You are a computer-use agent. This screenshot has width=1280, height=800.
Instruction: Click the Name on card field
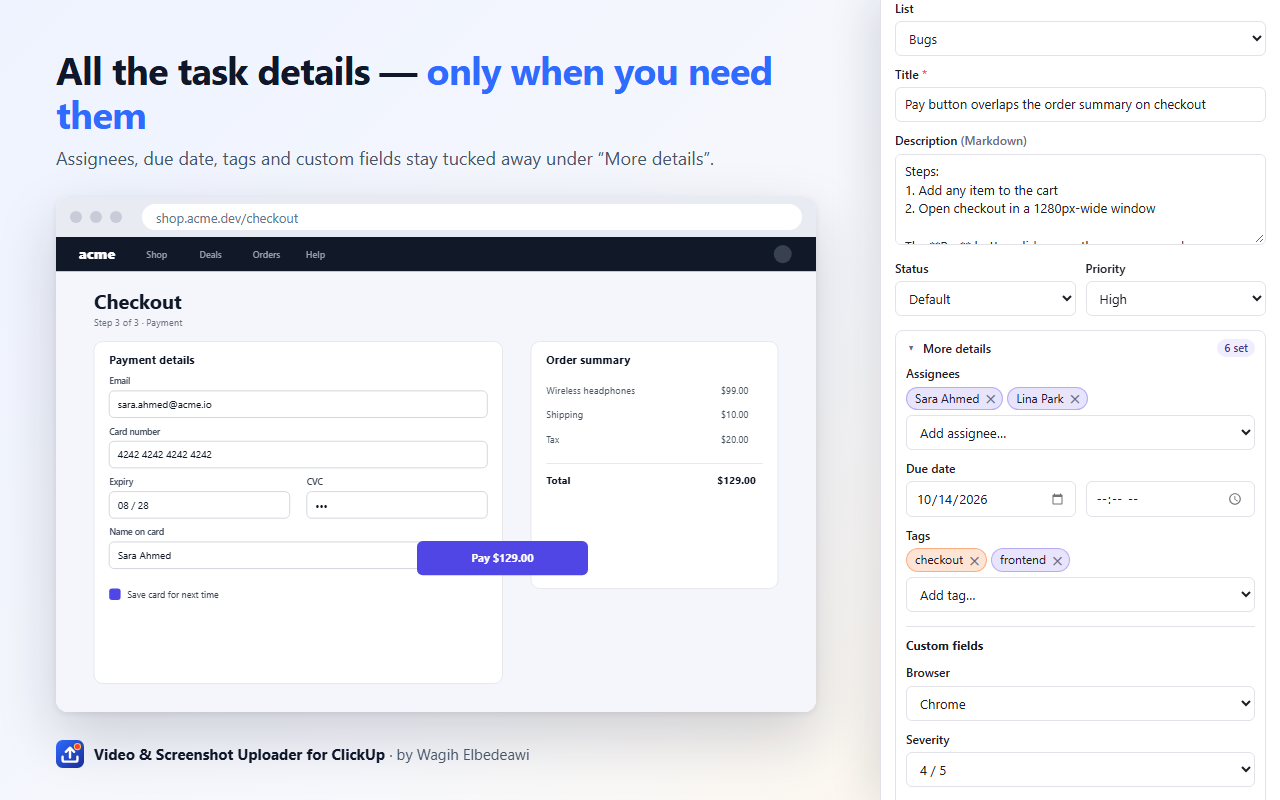[263, 555]
